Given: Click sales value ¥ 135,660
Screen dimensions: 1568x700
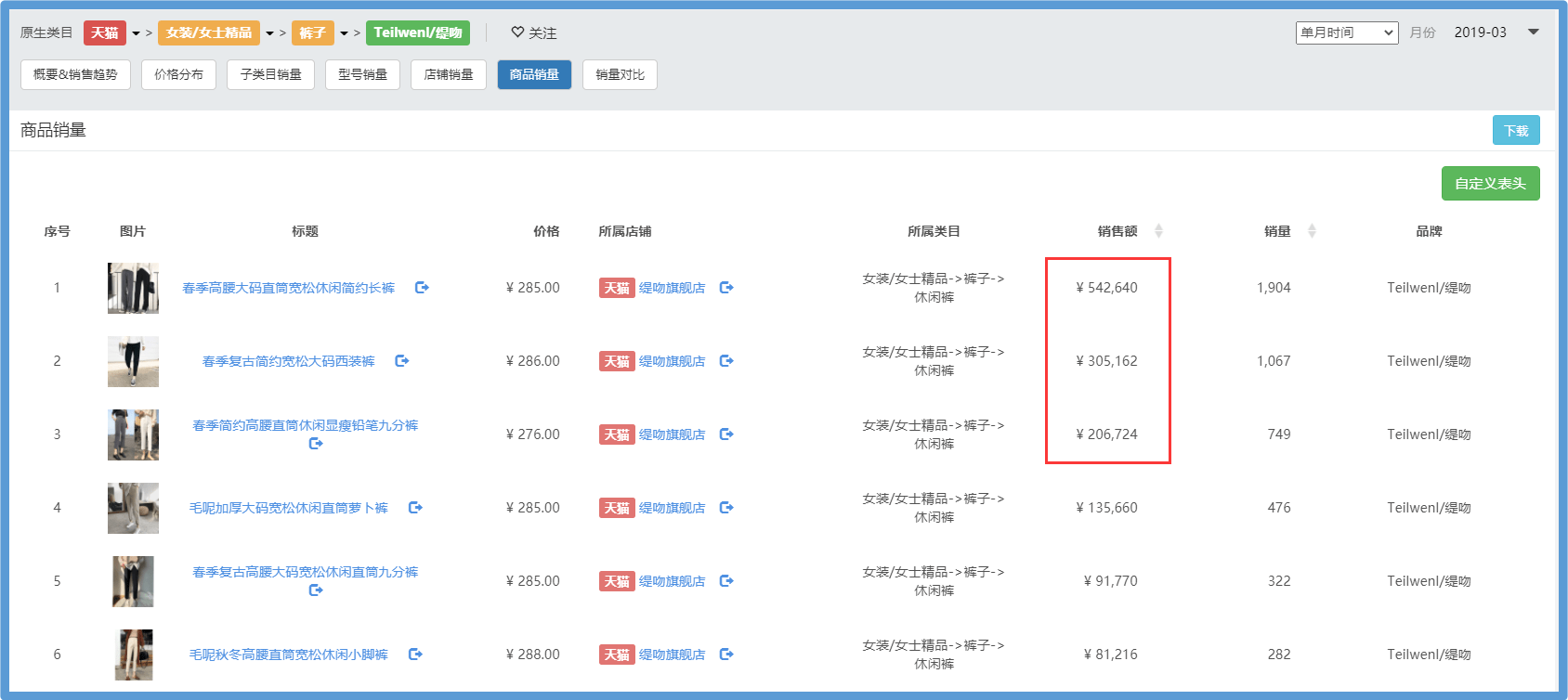Looking at the screenshot, I should click(x=1106, y=508).
